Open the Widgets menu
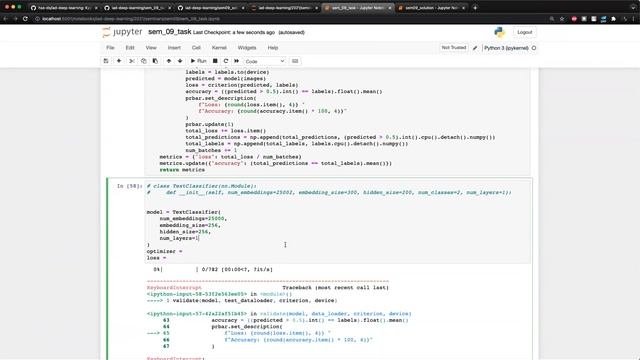Image resolution: width=640 pixels, height=360 pixels. point(247,48)
